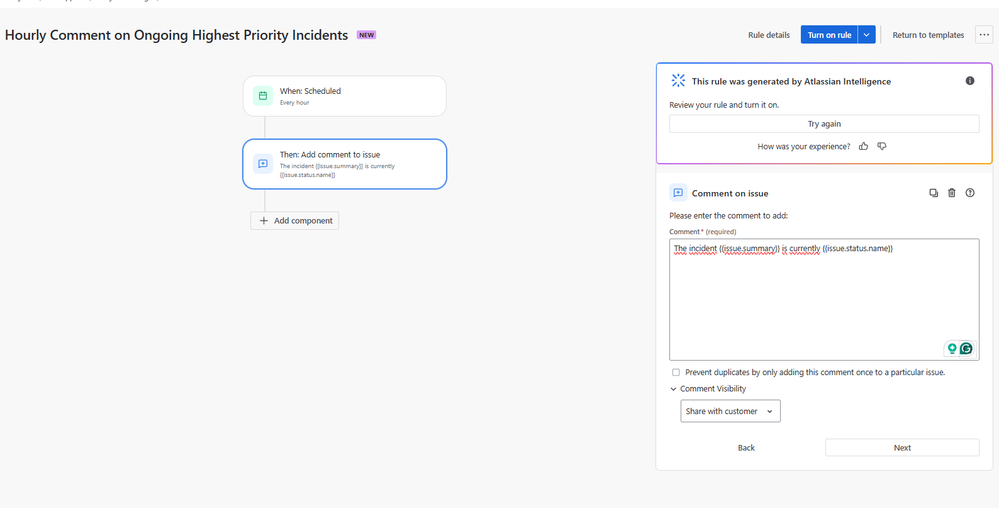Enable the Prevent duplicates checkbox
999x508 pixels.
(676, 372)
